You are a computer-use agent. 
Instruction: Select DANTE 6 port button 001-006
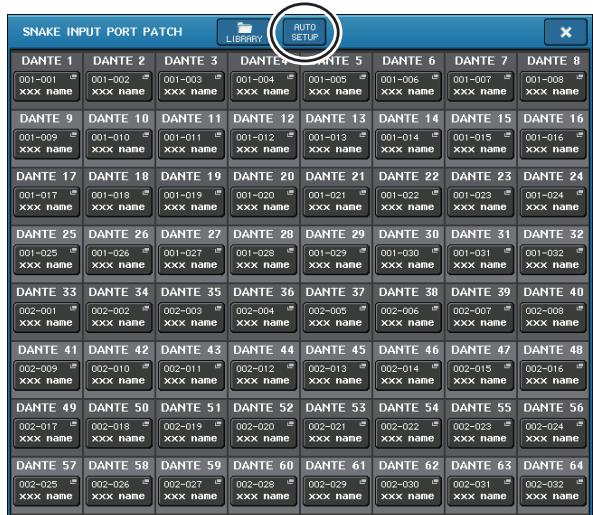pos(408,86)
